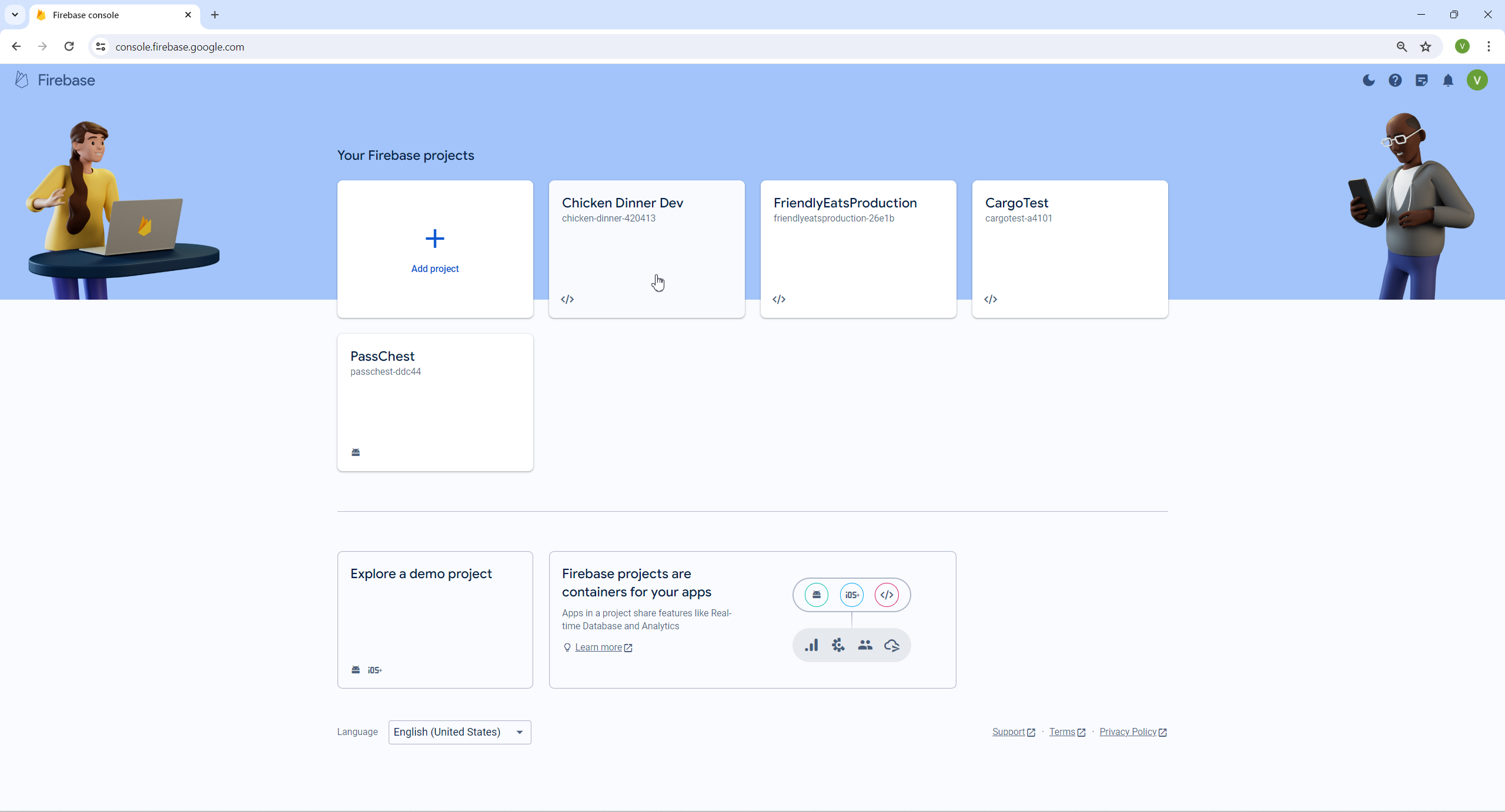This screenshot has width=1505, height=812.
Task: Open the language selection dropdown
Action: pyautogui.click(x=459, y=732)
